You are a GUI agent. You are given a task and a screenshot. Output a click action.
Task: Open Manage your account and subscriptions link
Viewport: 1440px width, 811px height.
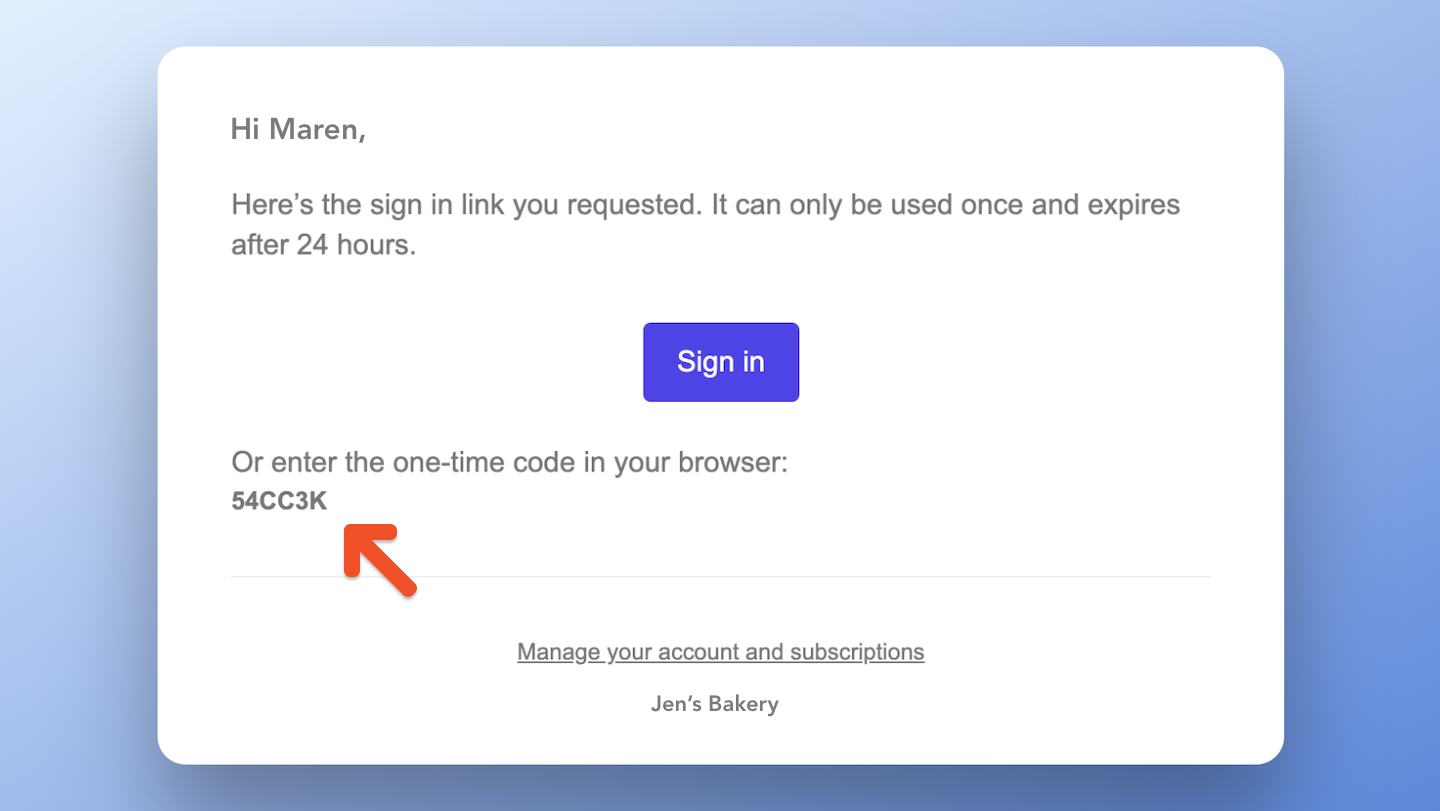[x=720, y=652]
